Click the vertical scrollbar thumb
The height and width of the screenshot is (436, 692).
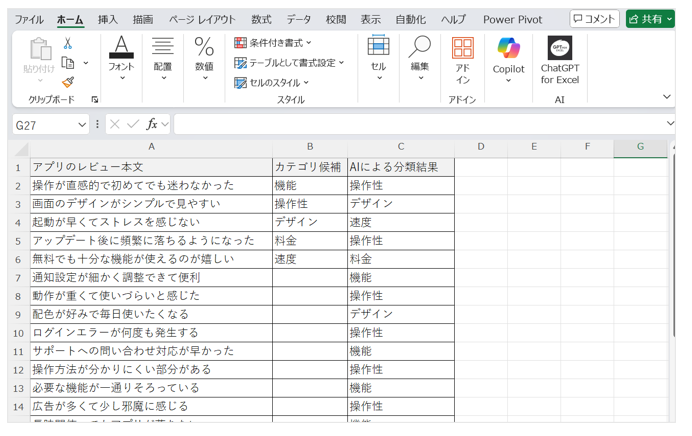tap(673, 245)
